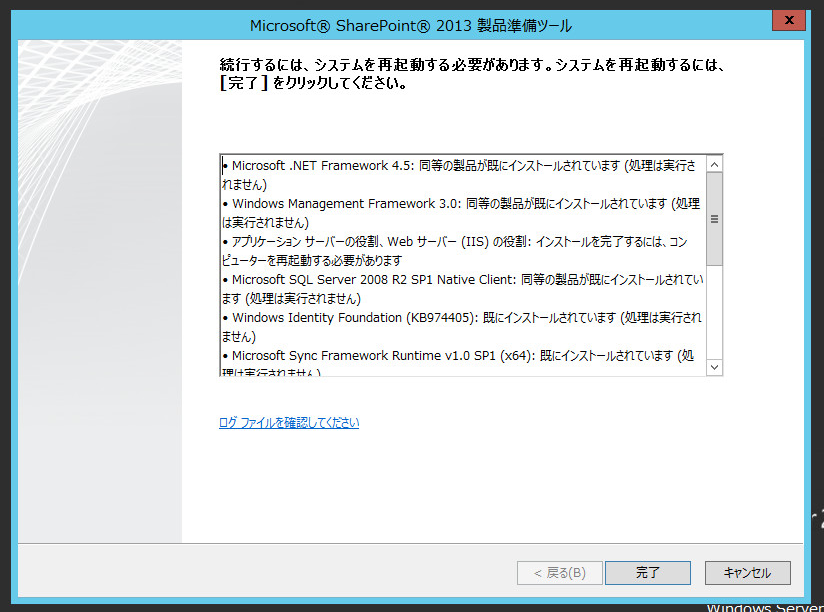Select the アプリケーション サーバーの役割 line
The image size is (824, 612).
[x=455, y=251]
